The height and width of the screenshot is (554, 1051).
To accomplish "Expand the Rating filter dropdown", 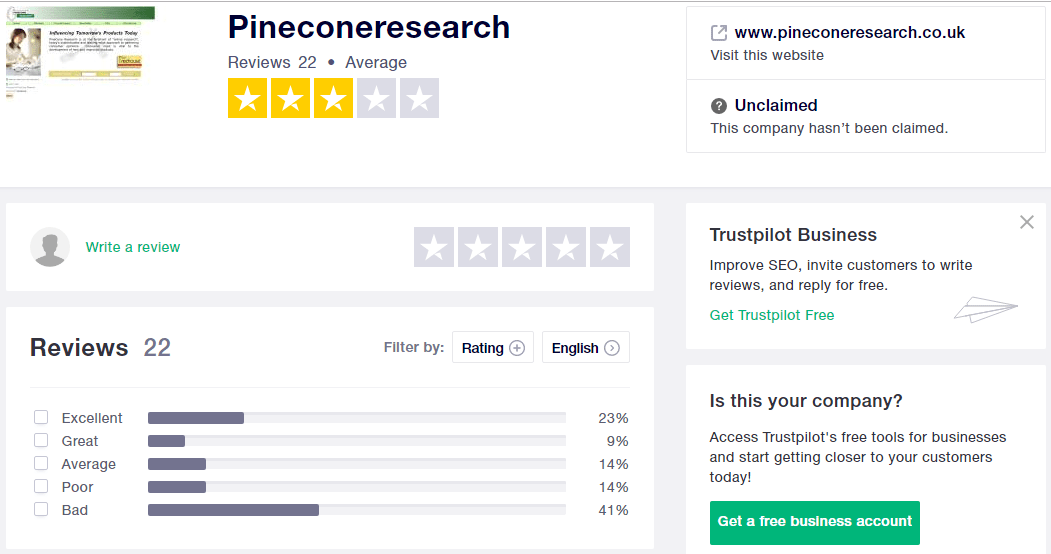I will (x=493, y=348).
